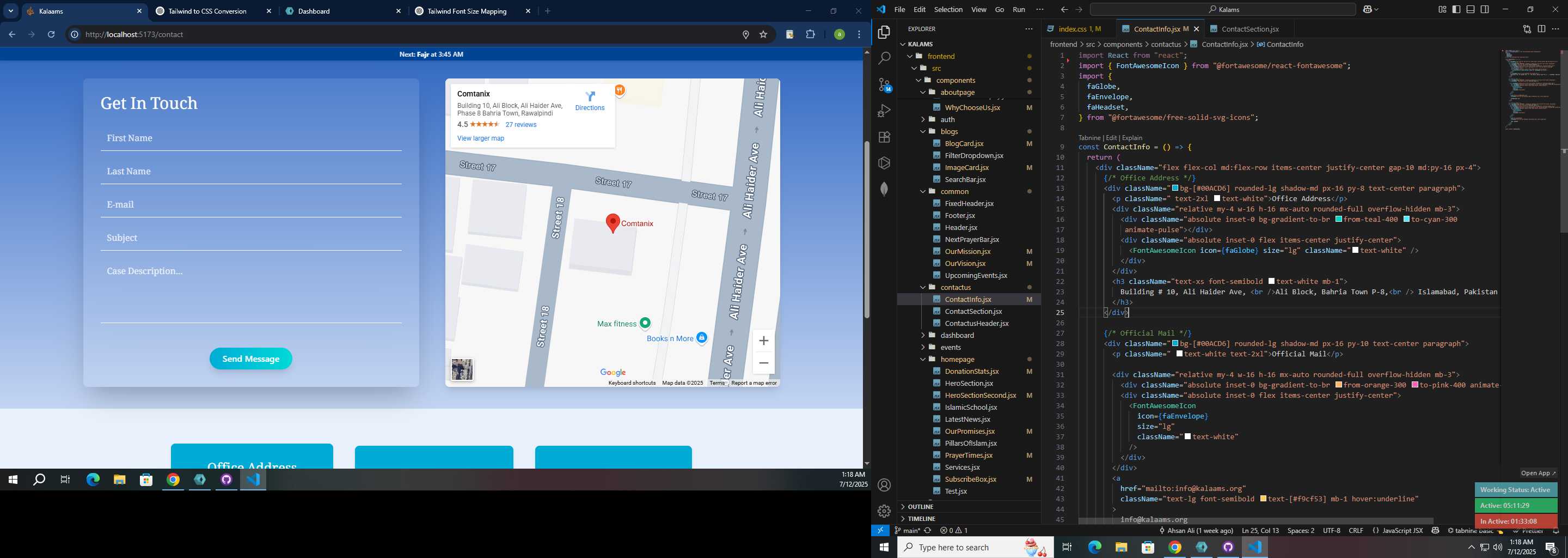Bookmark this page with the star icon
Viewport: 1568px width, 558px height.
point(763,35)
